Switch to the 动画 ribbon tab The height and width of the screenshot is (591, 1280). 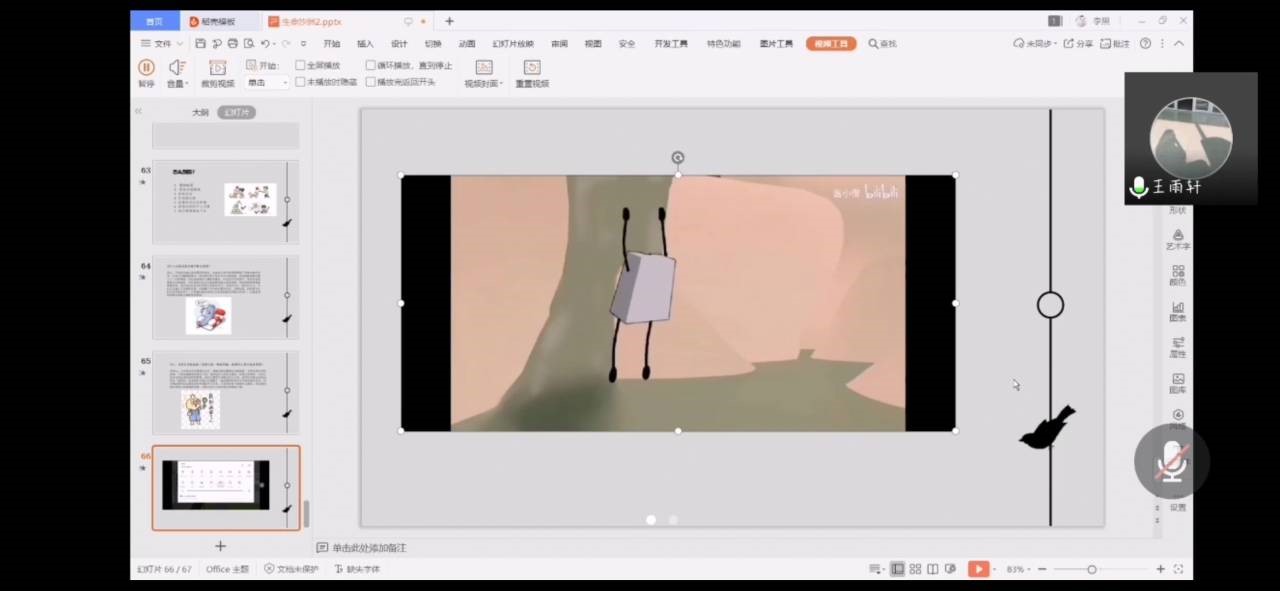(x=467, y=44)
